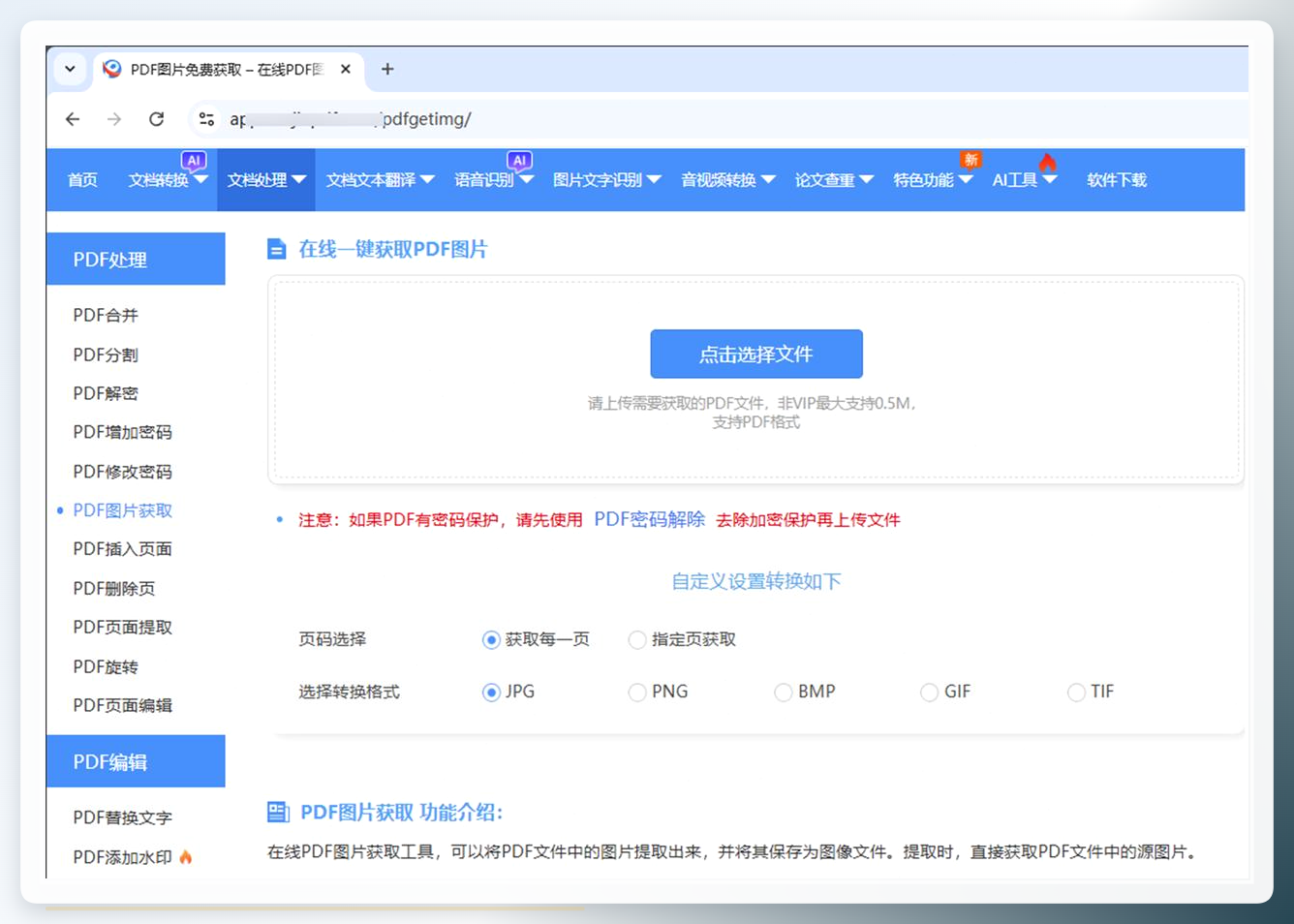
Task: Close the PDF图片免费获取 browser tab
Action: (x=346, y=70)
